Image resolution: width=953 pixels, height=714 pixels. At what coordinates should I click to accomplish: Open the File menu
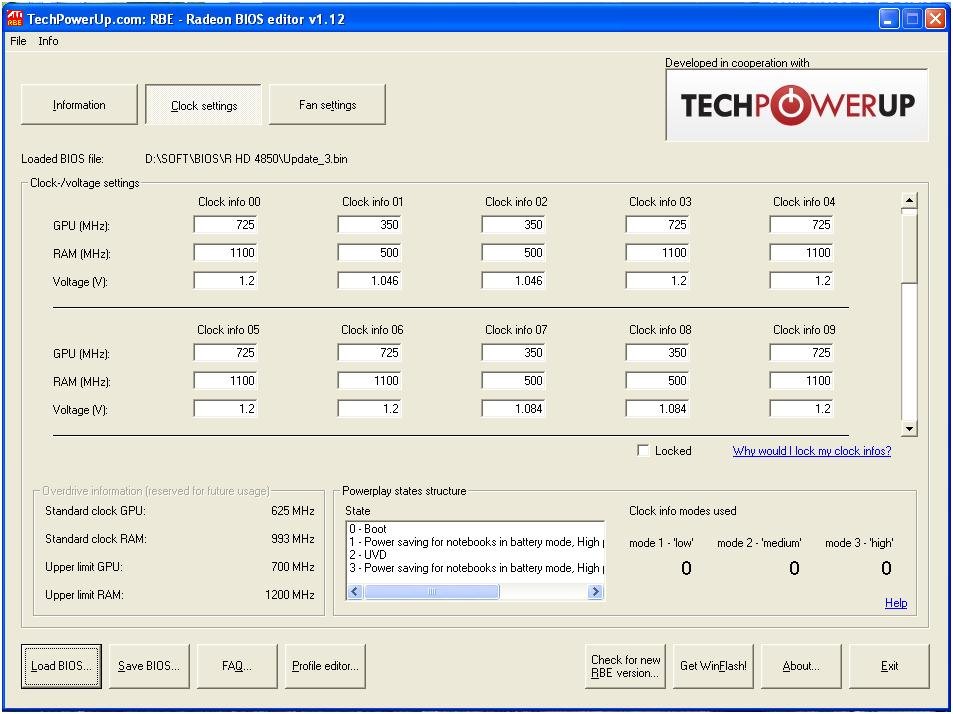coord(18,41)
